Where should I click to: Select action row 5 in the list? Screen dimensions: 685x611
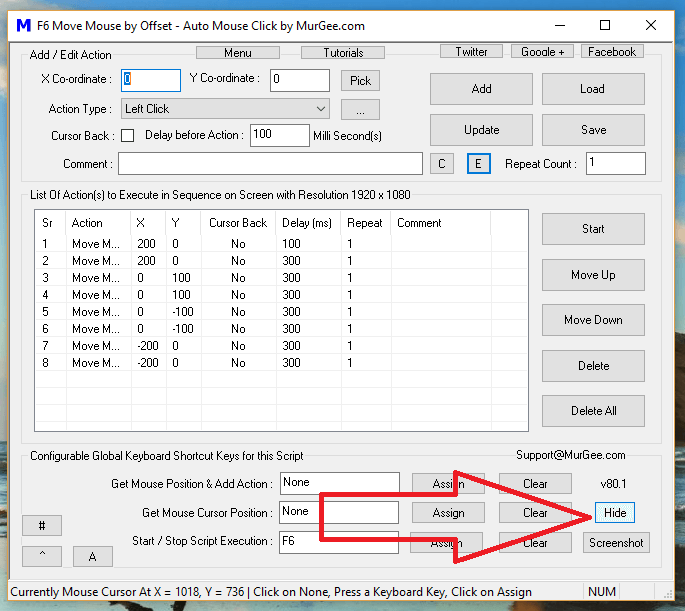(x=281, y=312)
